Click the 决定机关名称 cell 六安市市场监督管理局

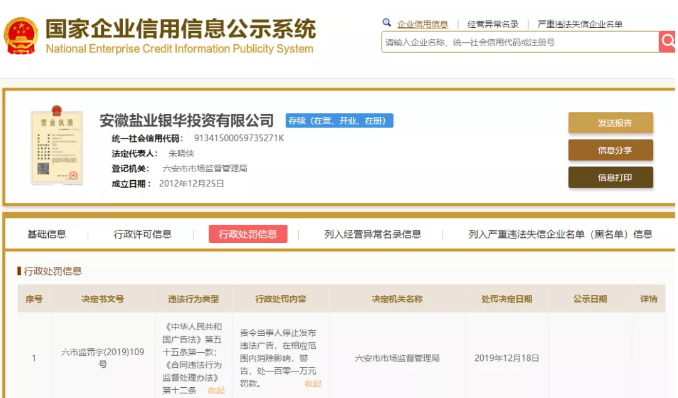tap(397, 358)
